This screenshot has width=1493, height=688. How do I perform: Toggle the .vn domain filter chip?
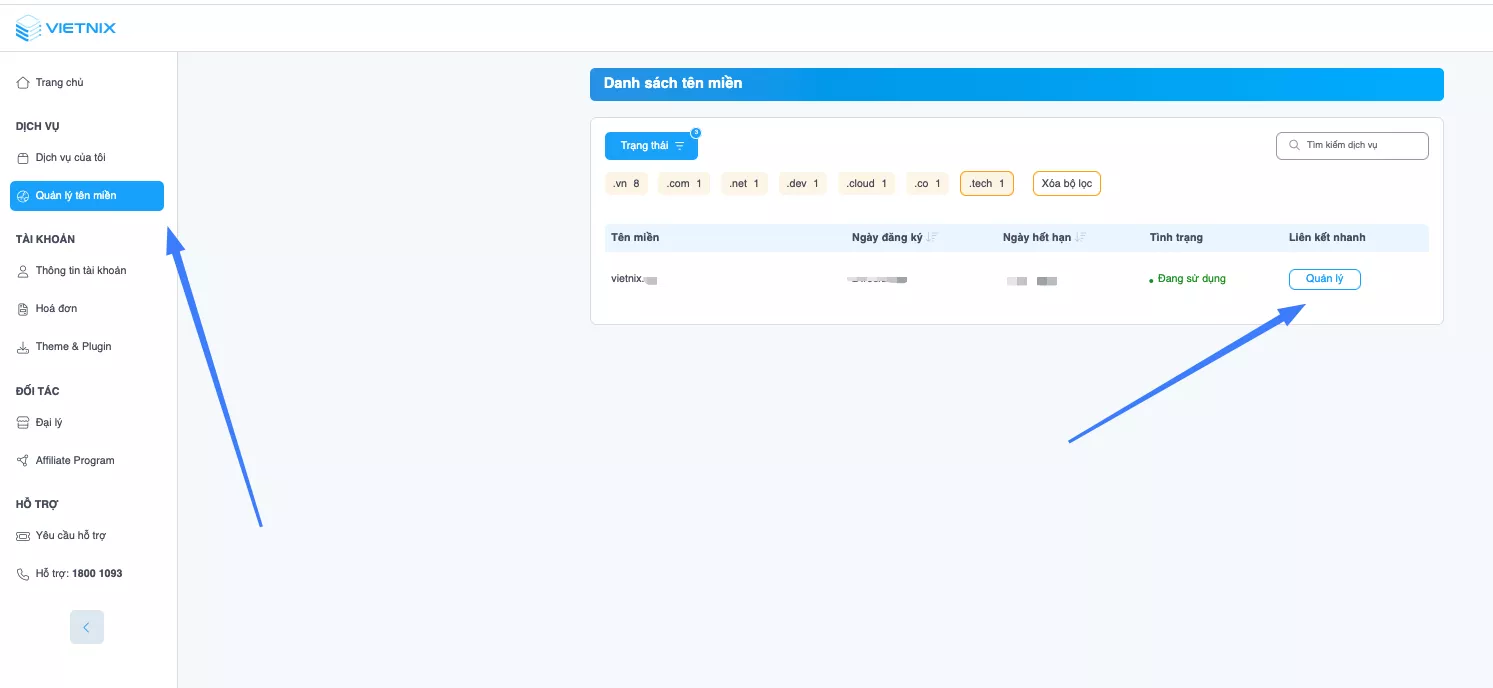[626, 184]
